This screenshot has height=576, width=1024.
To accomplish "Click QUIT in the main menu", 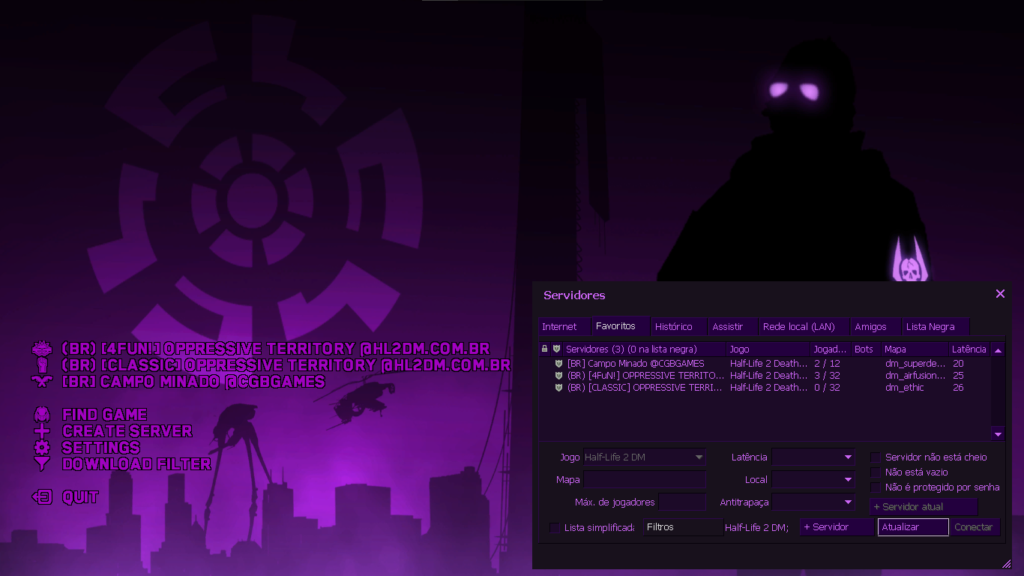I will click(80, 497).
